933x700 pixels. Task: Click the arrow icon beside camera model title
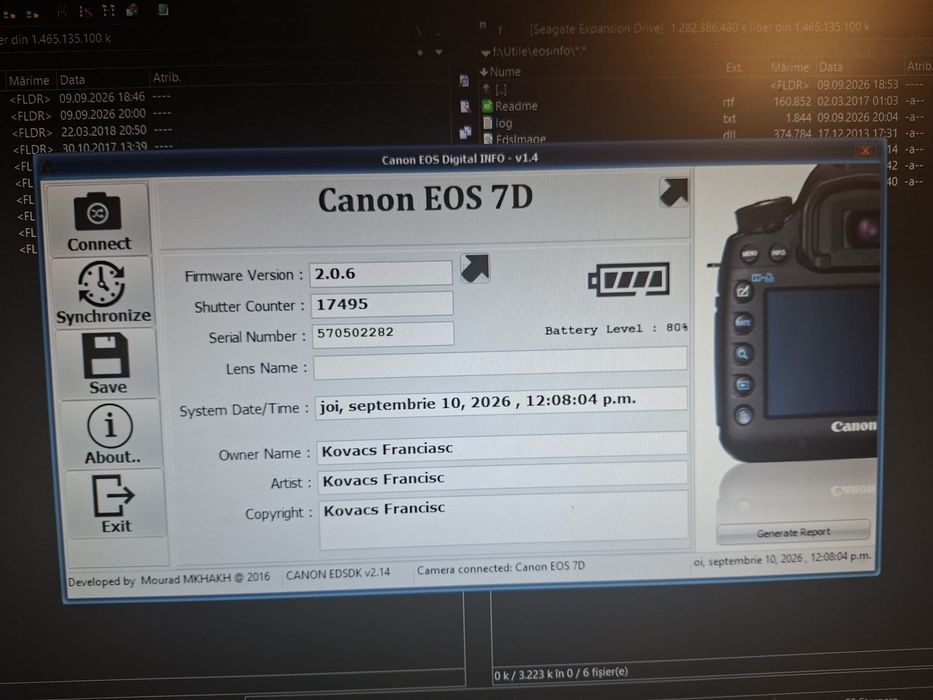coord(674,192)
